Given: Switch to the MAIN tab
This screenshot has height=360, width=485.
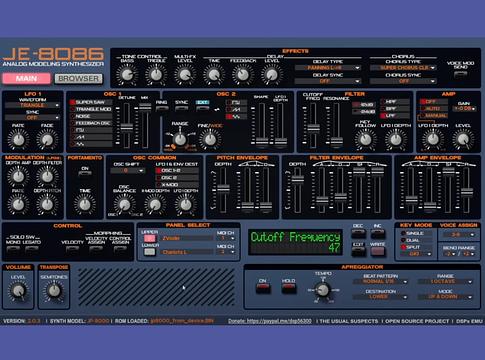Looking at the screenshot, I should (26, 79).
